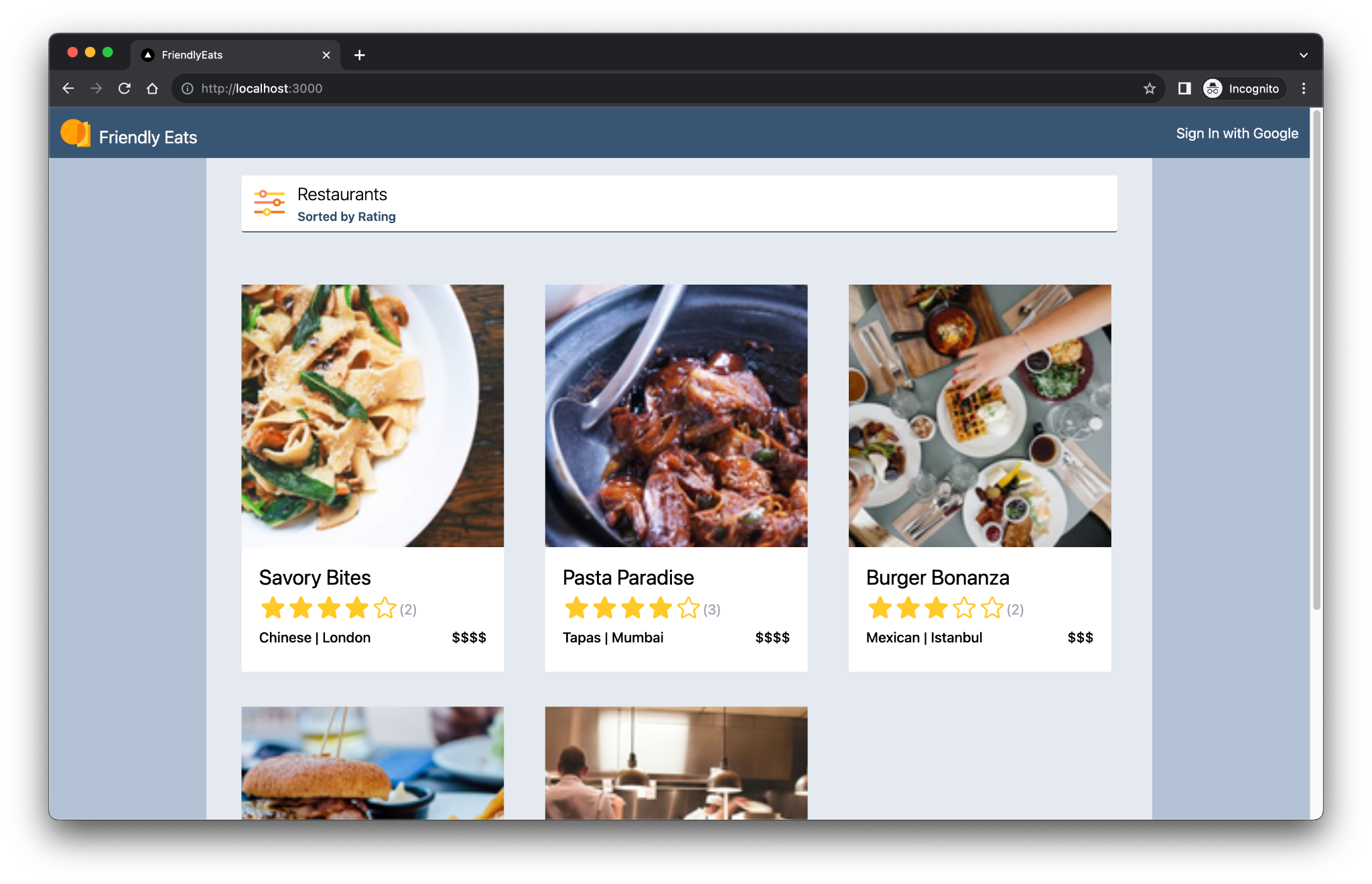Click the Restaurants menu header label

pos(343,195)
